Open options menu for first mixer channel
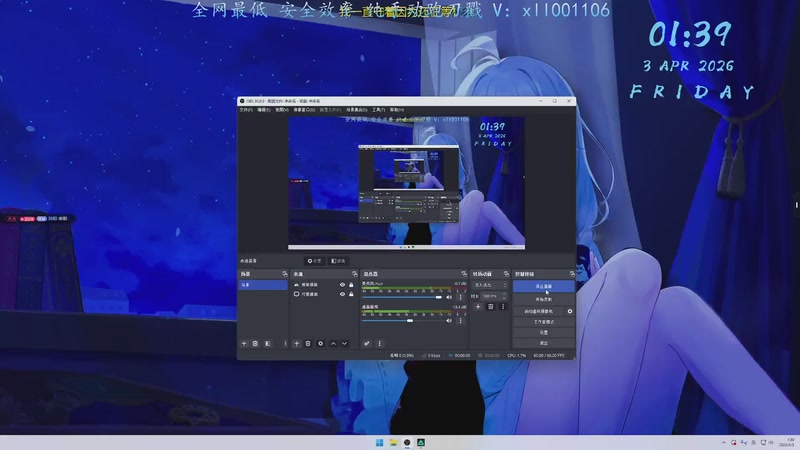This screenshot has width=800, height=450. coord(460,297)
